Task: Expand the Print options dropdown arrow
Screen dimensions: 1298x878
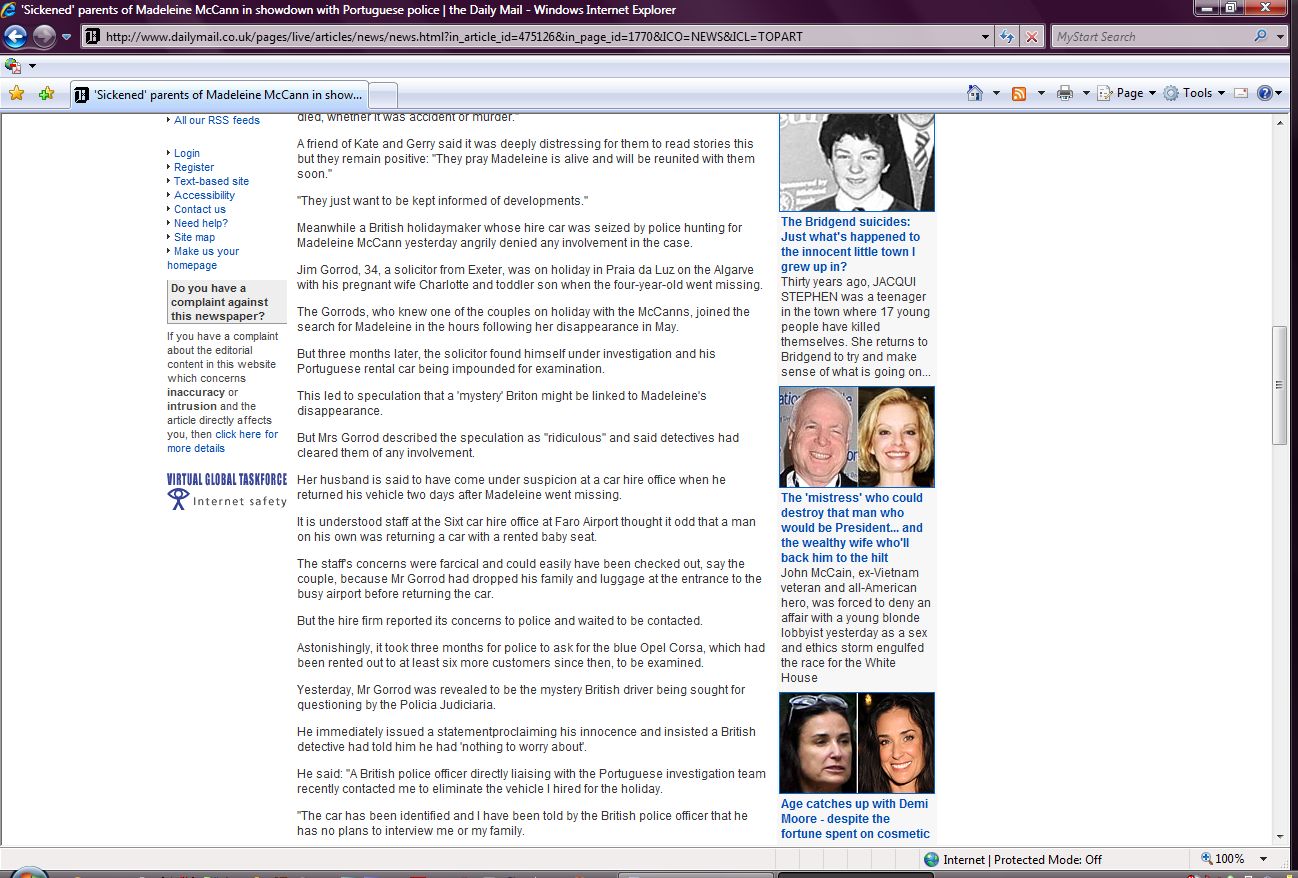Action: (1085, 93)
